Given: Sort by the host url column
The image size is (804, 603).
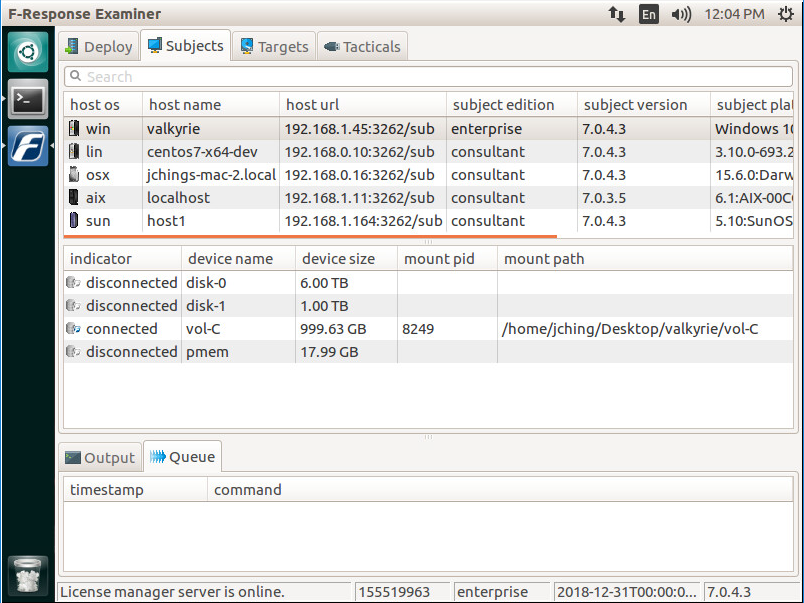Looking at the screenshot, I should (x=363, y=105).
